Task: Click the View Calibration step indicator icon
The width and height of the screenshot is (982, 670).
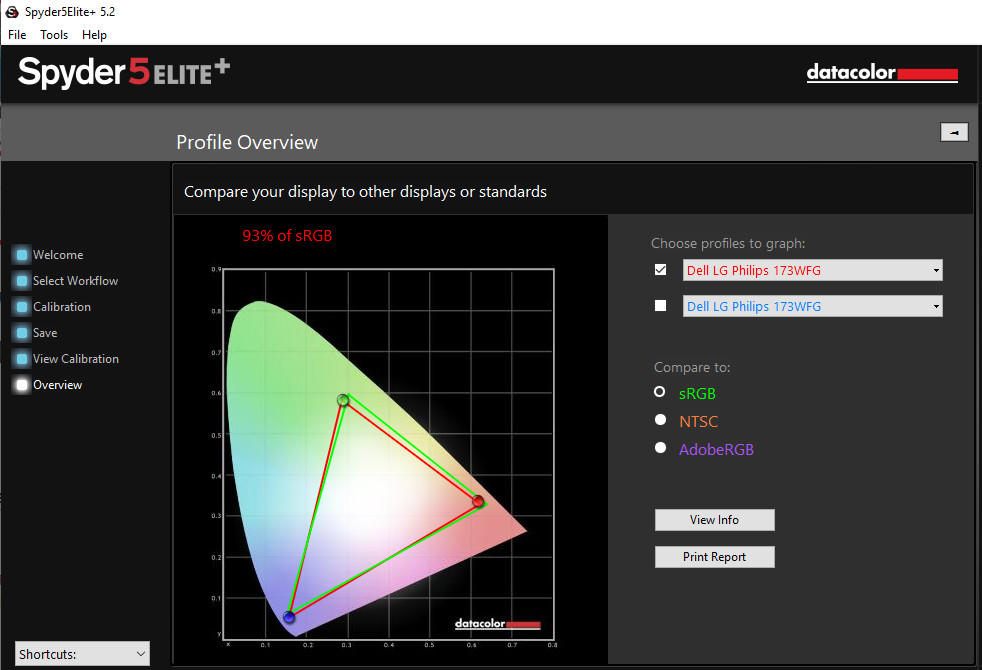Action: (x=22, y=359)
